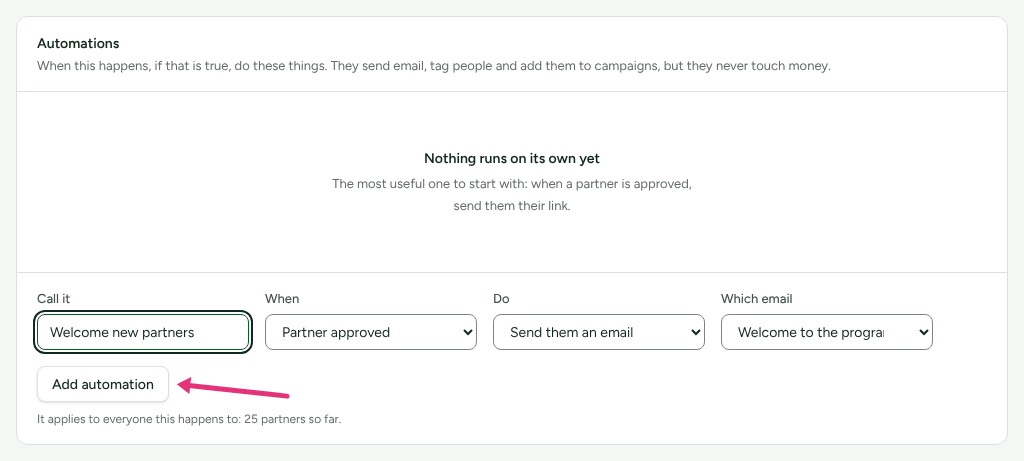Click the 'Automations' heading text
The height and width of the screenshot is (461, 1024).
(x=78, y=44)
